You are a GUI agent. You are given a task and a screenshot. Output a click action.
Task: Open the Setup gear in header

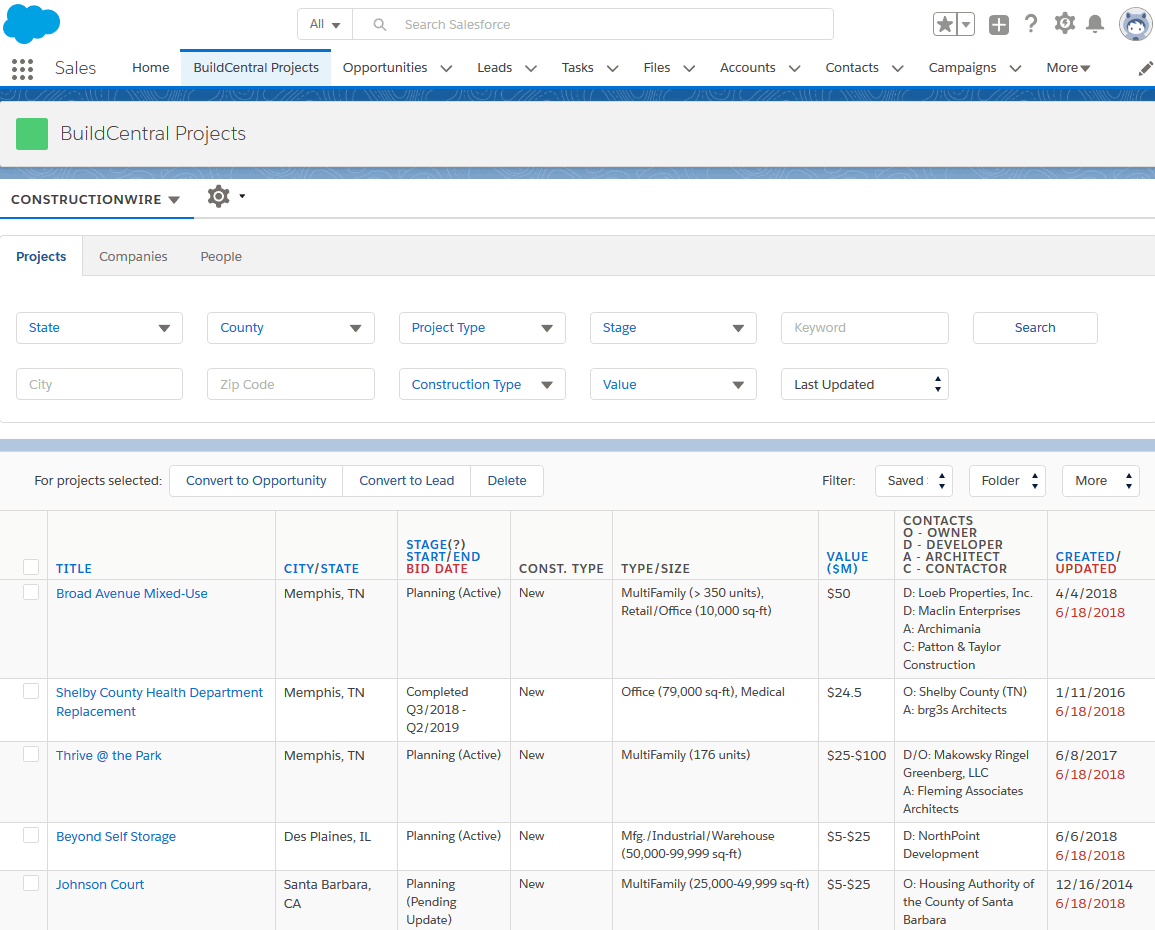click(x=1064, y=24)
